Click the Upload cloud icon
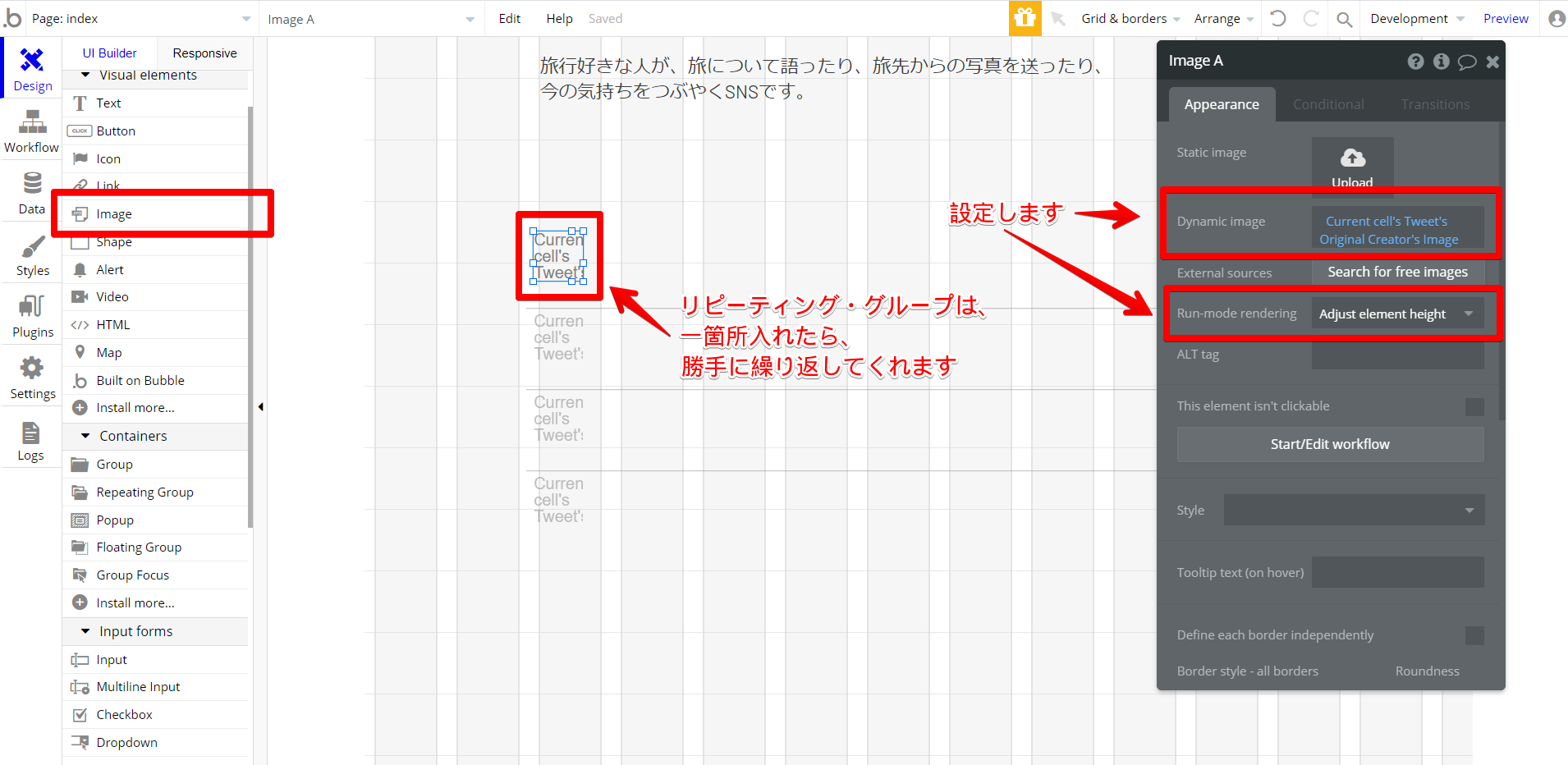 [1353, 158]
